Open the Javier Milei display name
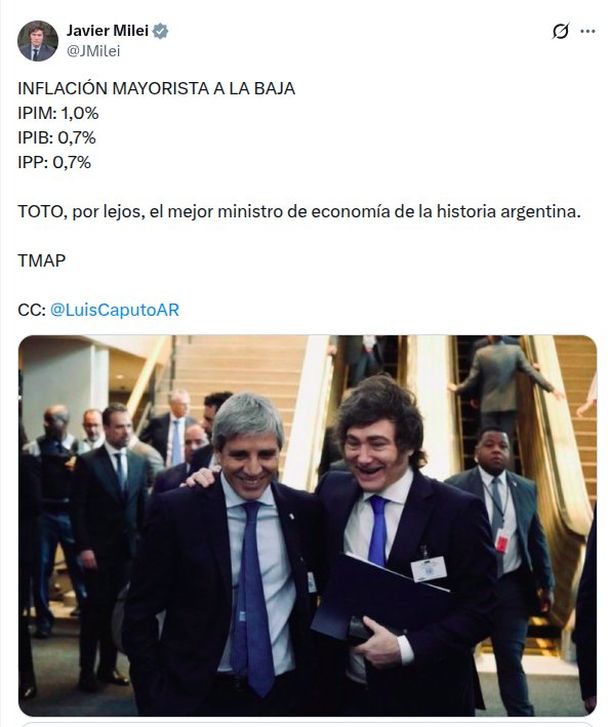610x727 pixels. click(108, 31)
